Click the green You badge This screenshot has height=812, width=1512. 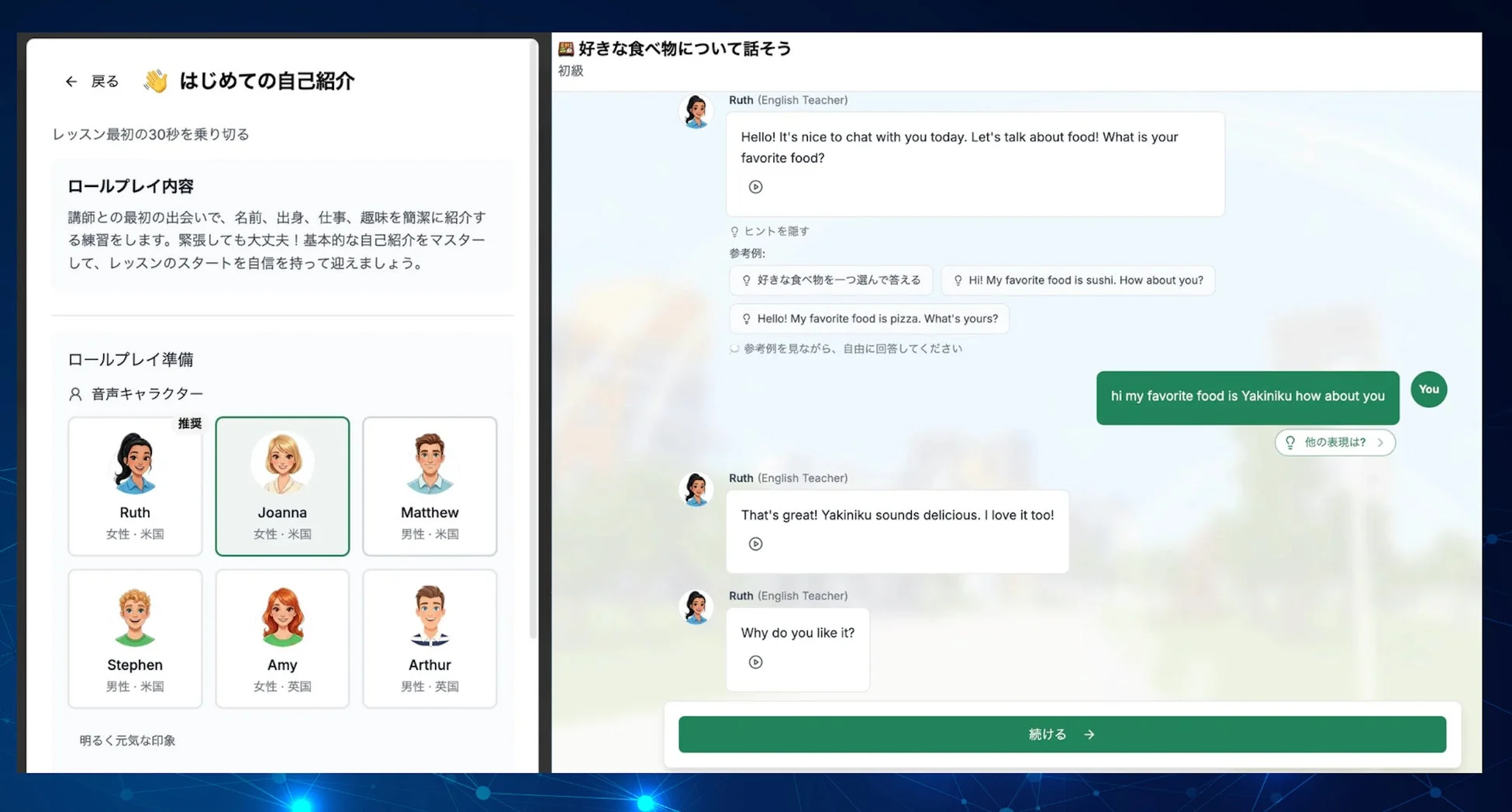pos(1428,389)
